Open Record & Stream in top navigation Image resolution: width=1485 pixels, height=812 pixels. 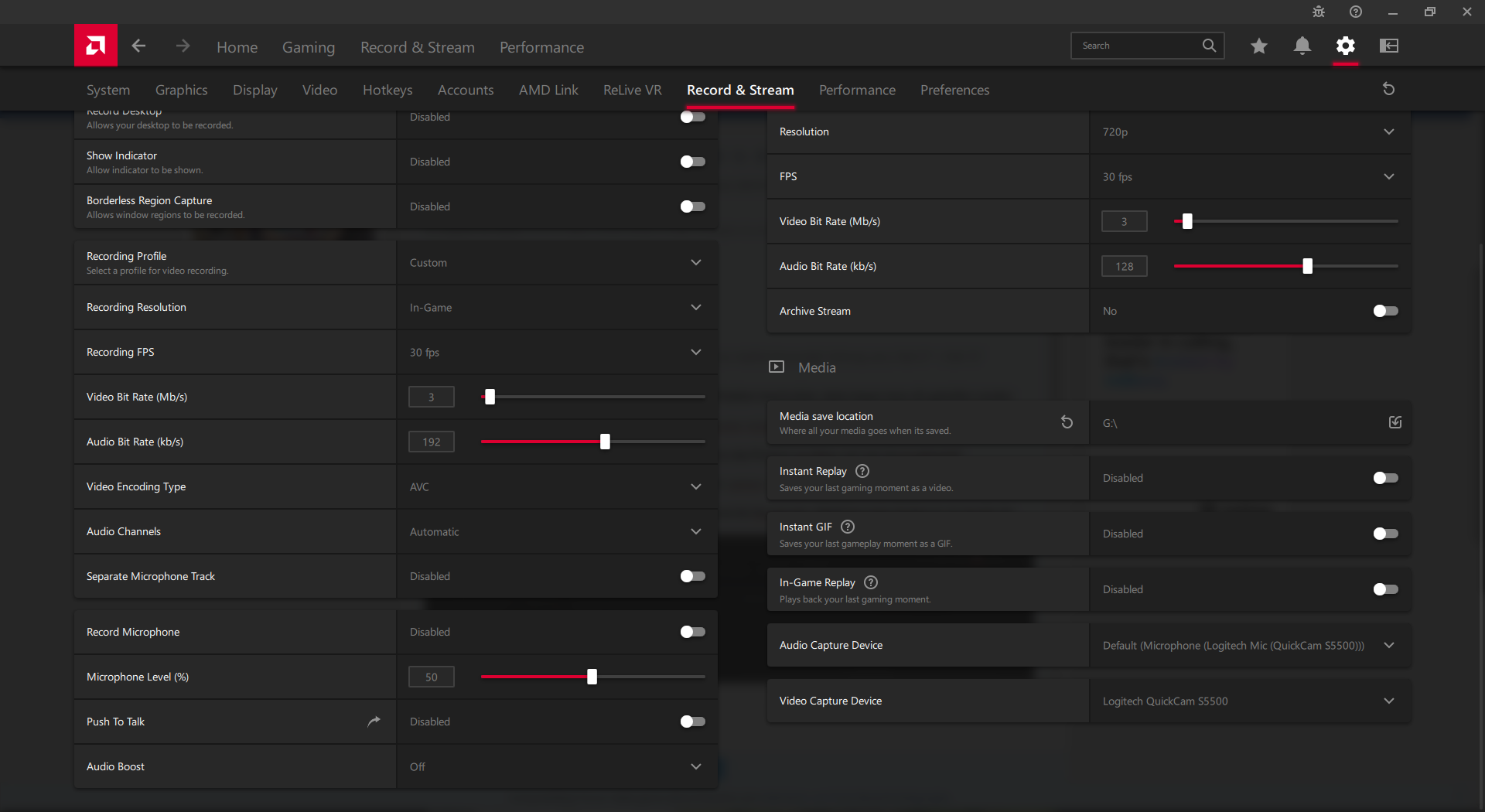click(418, 47)
